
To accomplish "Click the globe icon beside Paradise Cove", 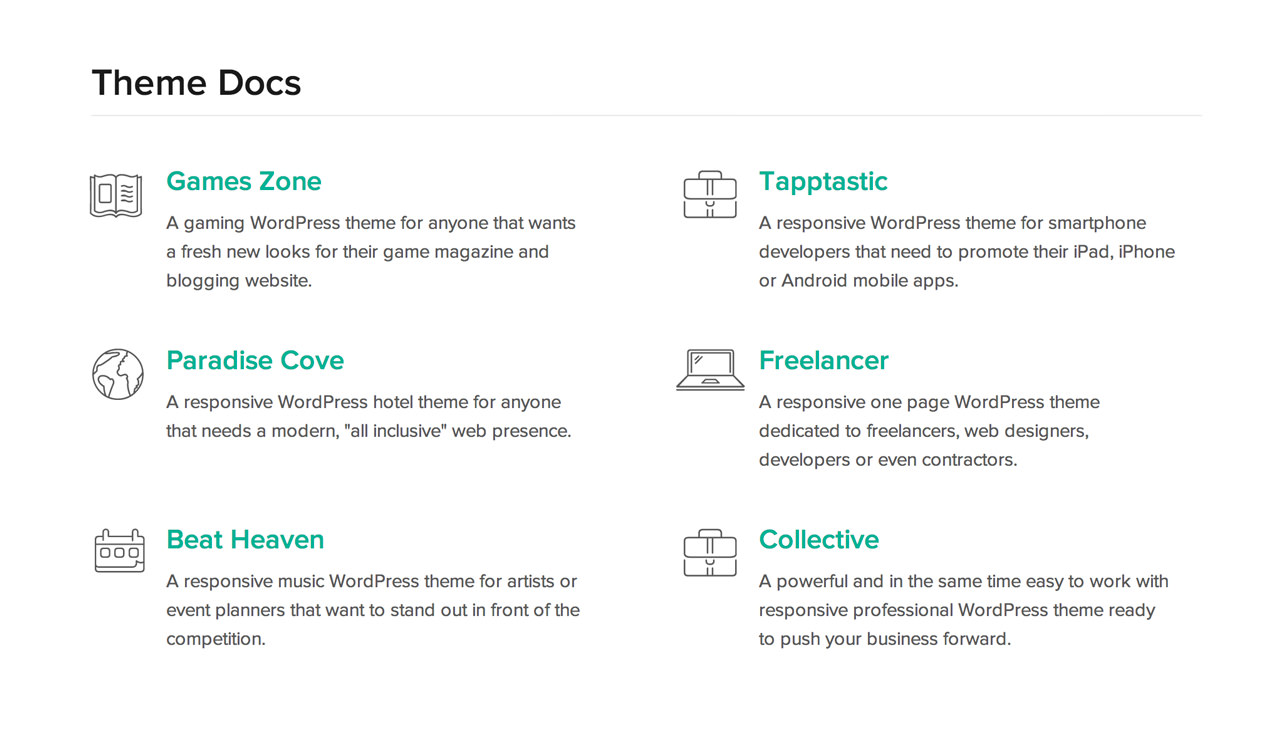I will point(118,374).
